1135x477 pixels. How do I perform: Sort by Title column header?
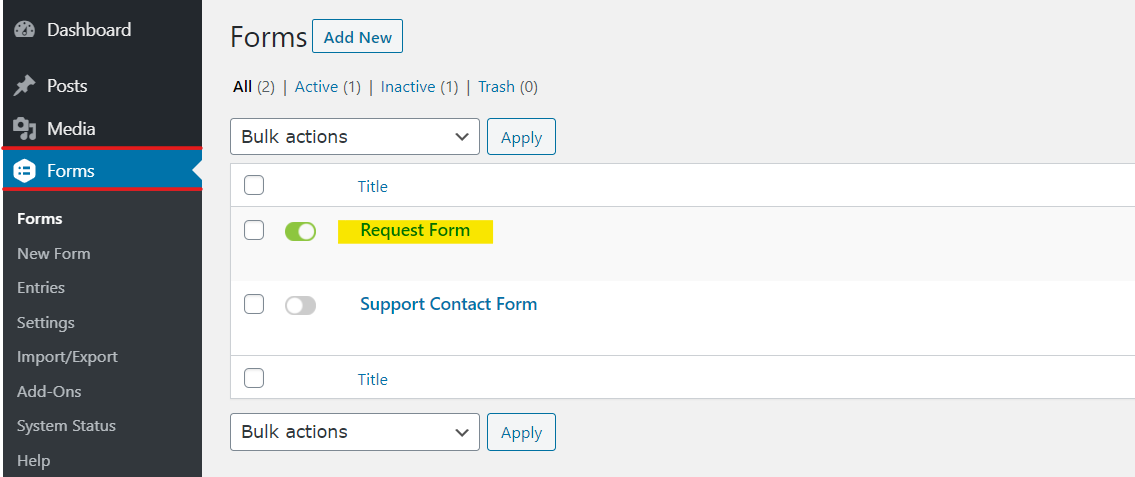tap(372, 187)
